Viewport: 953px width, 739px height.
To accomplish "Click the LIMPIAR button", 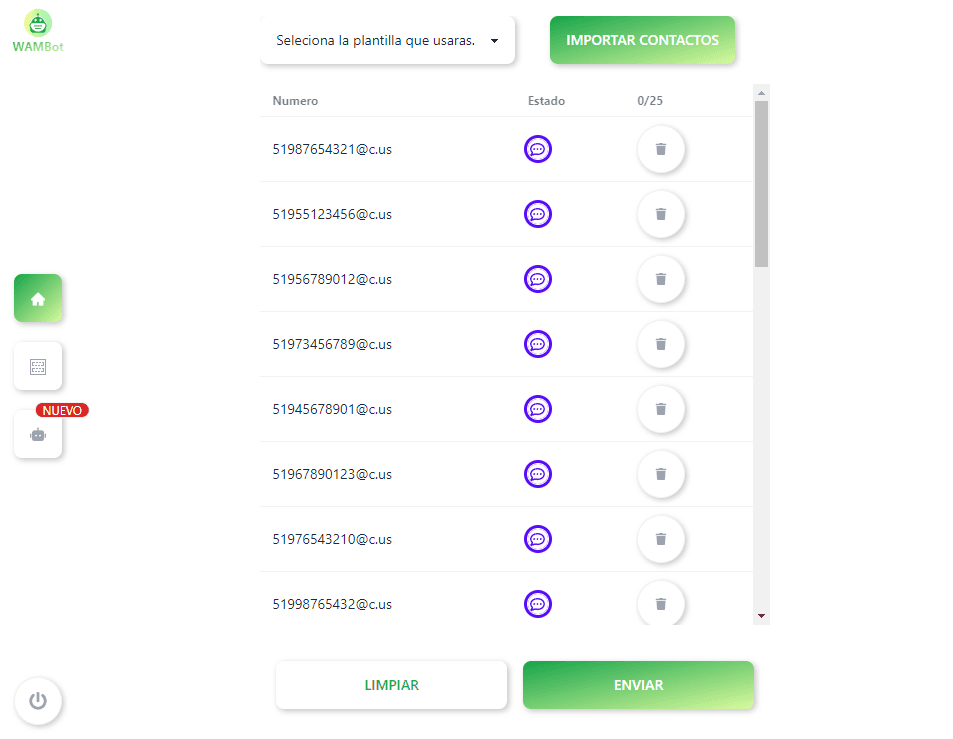I will coord(391,685).
